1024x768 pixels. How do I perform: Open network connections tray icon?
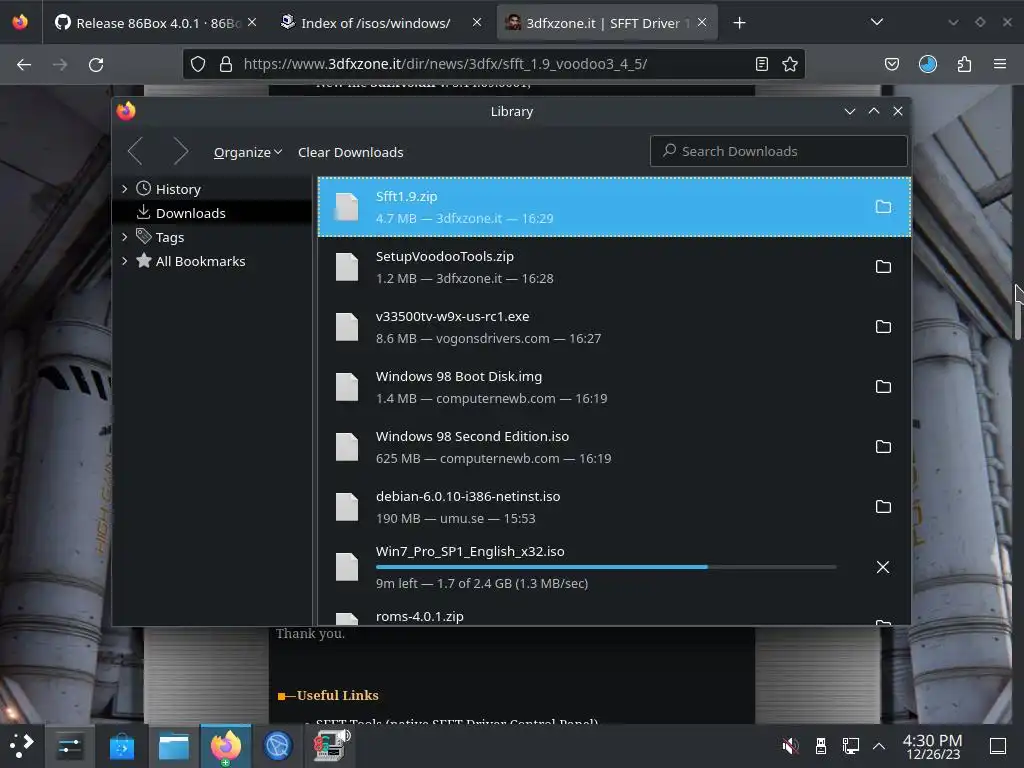coord(850,745)
